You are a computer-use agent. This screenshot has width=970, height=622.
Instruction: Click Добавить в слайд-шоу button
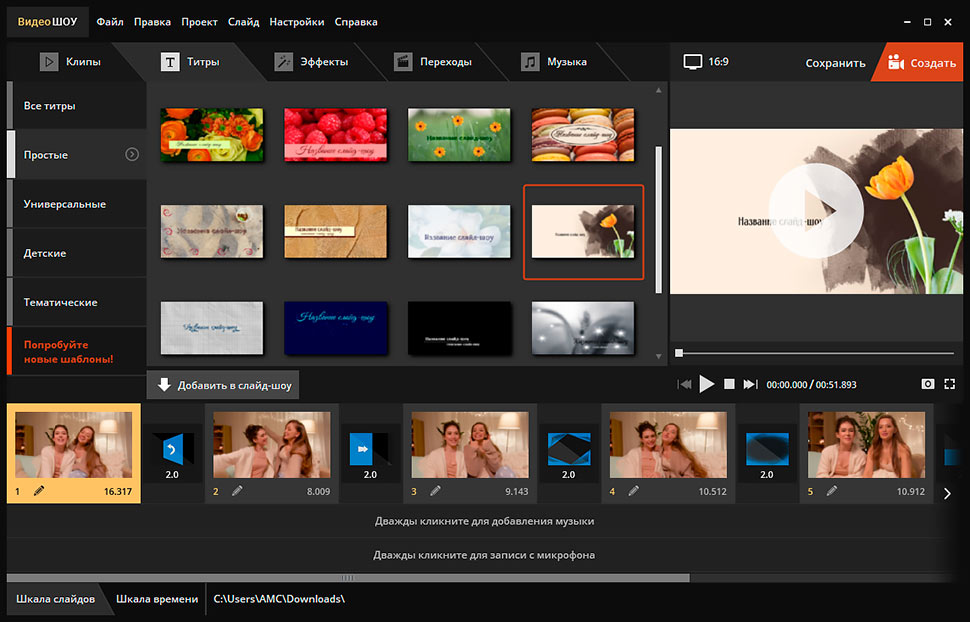pos(223,385)
